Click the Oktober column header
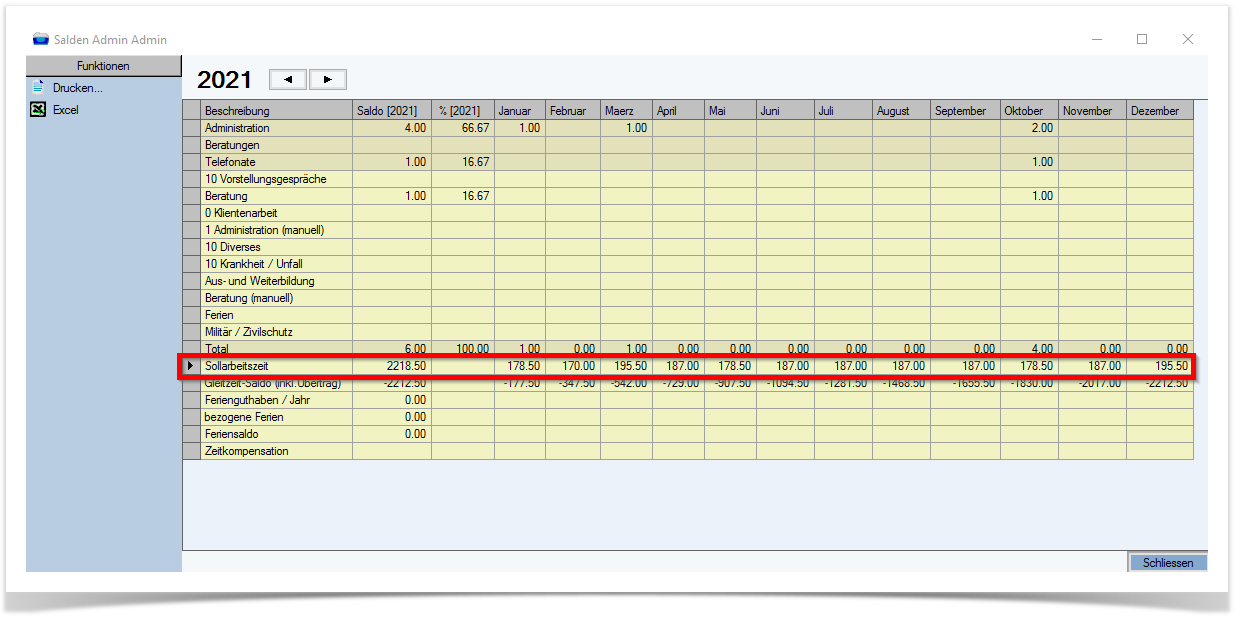This screenshot has width=1242, height=621. (1029, 111)
